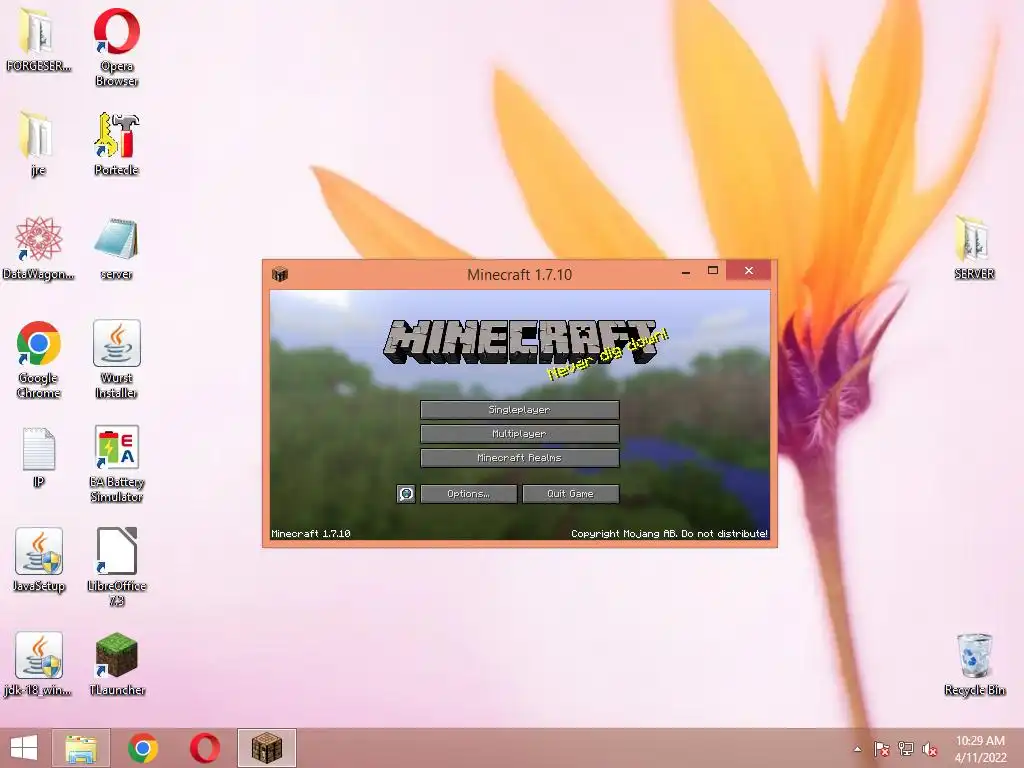Open the Options... button
Screen dimensions: 1024x768
tap(468, 494)
